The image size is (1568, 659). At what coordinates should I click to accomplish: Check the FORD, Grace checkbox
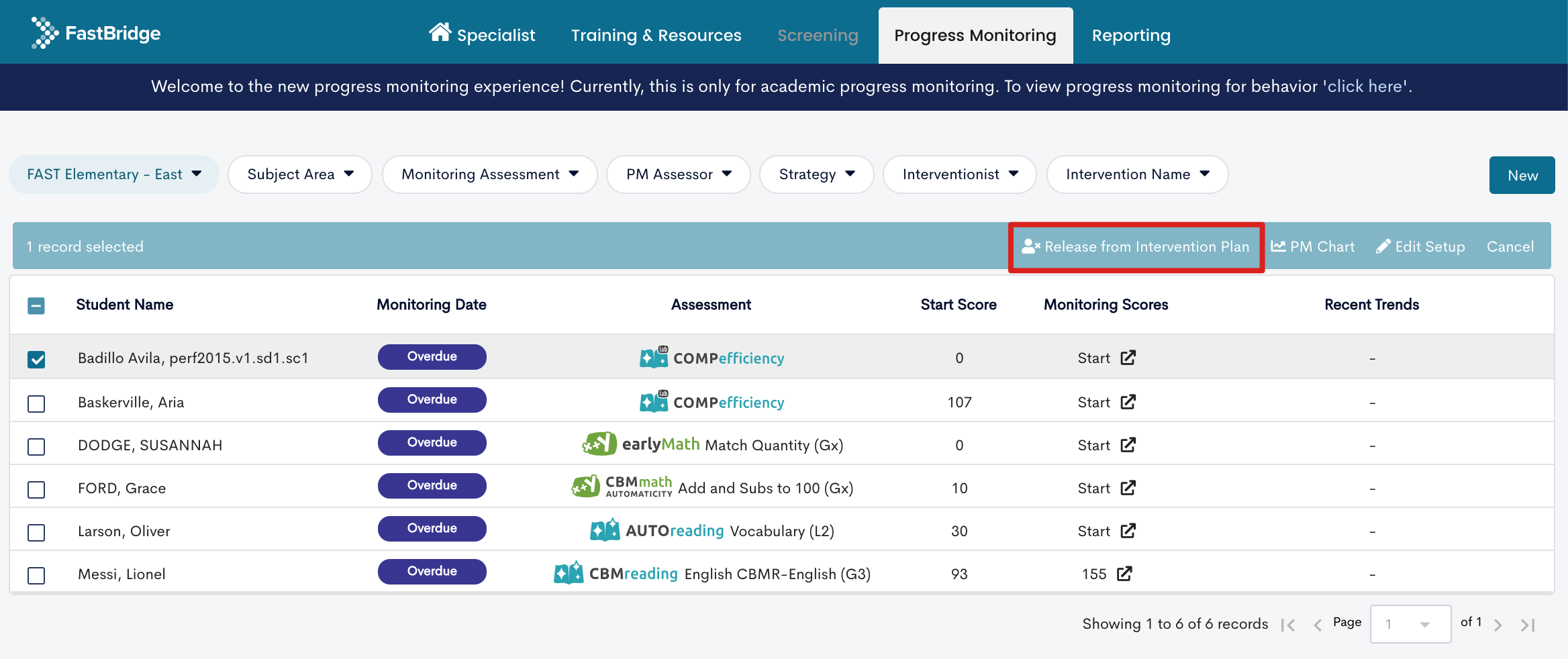[36, 489]
